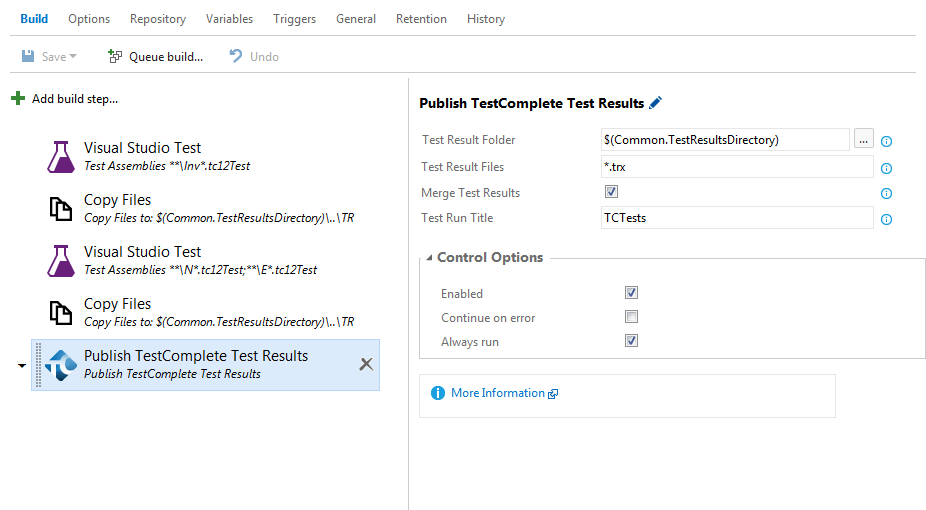Select the first Visual Studio Test flask icon
This screenshot has width=926, height=510.
pyautogui.click(x=62, y=156)
